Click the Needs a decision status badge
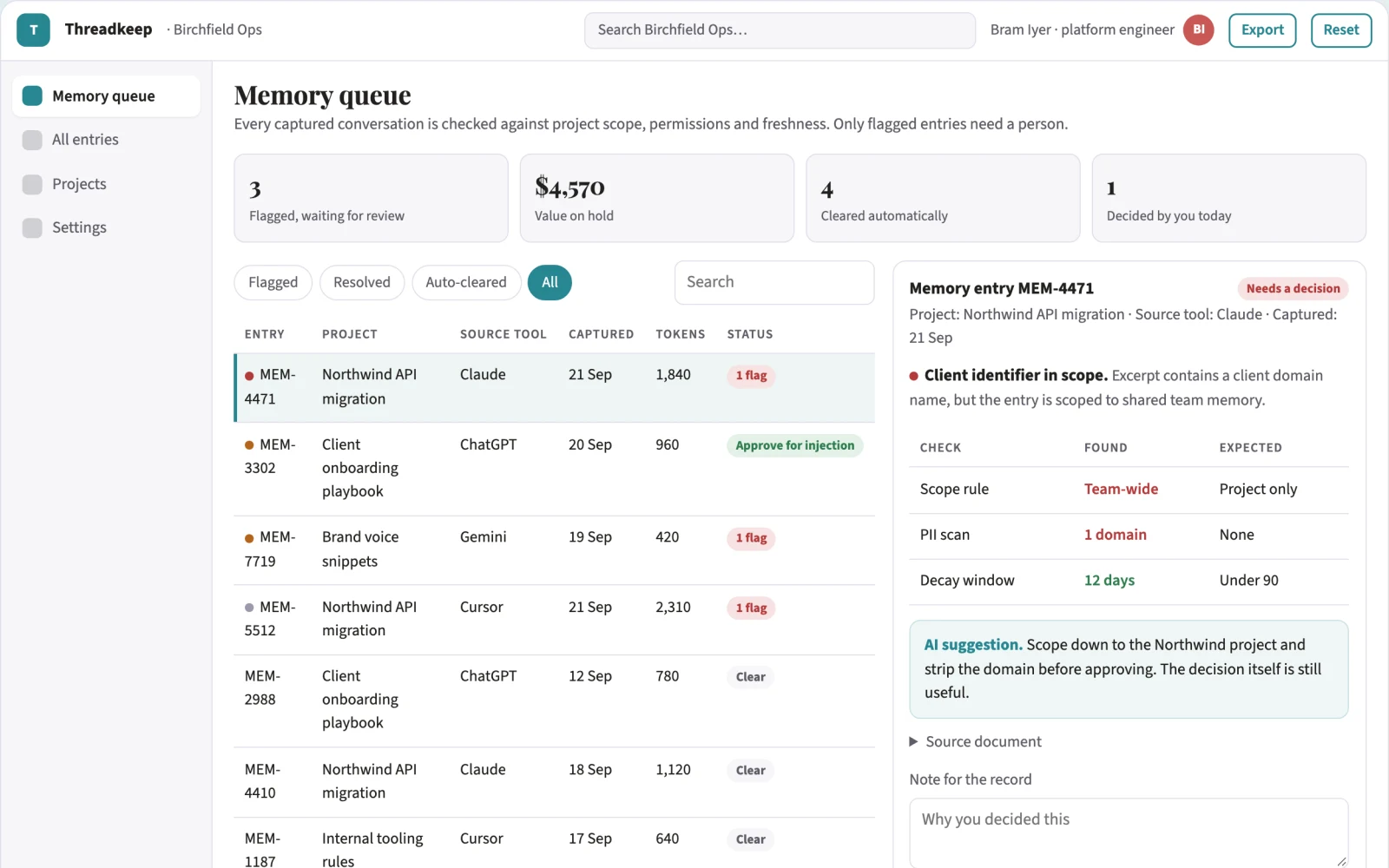Image resolution: width=1389 pixels, height=868 pixels. 1293,288
